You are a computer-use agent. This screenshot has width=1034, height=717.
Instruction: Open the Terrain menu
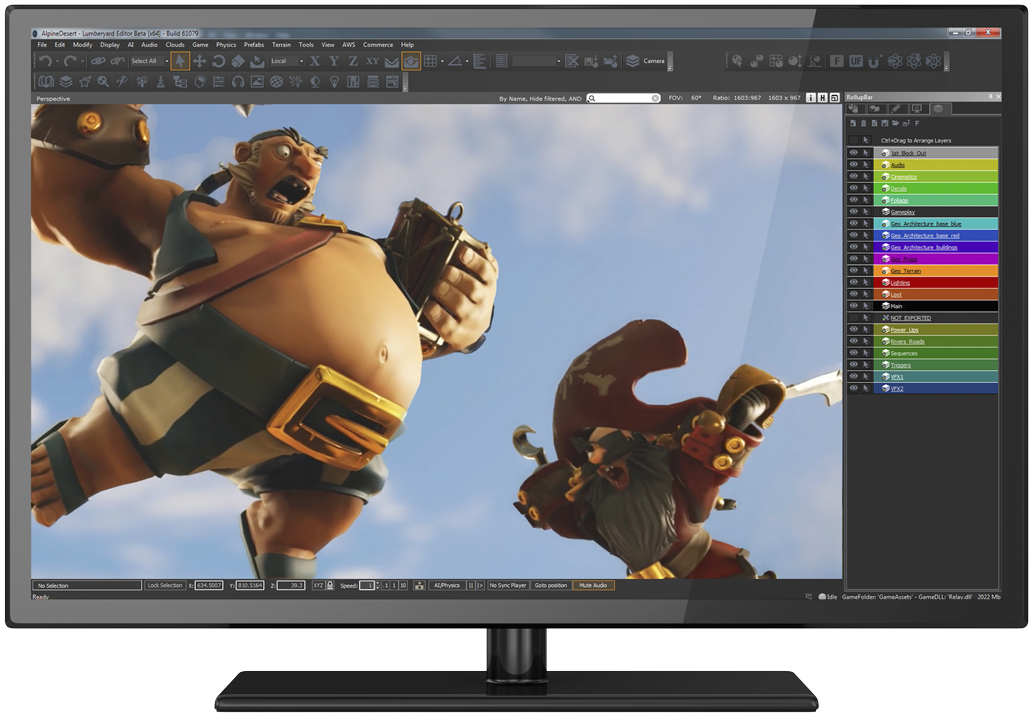click(x=281, y=45)
